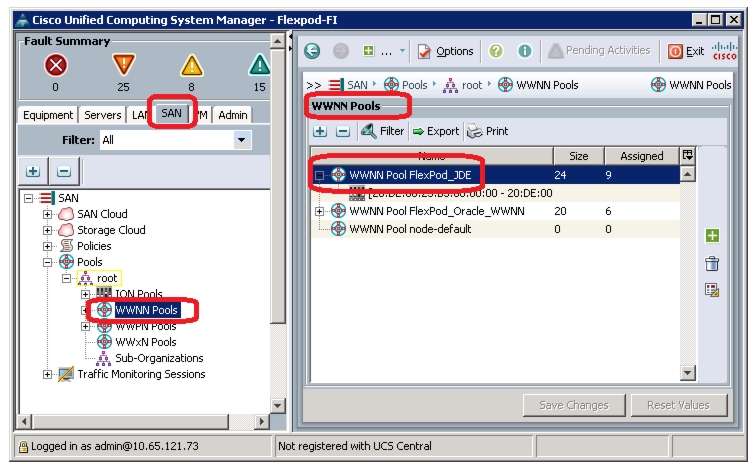
Task: Sort table by Size column header
Action: click(578, 156)
